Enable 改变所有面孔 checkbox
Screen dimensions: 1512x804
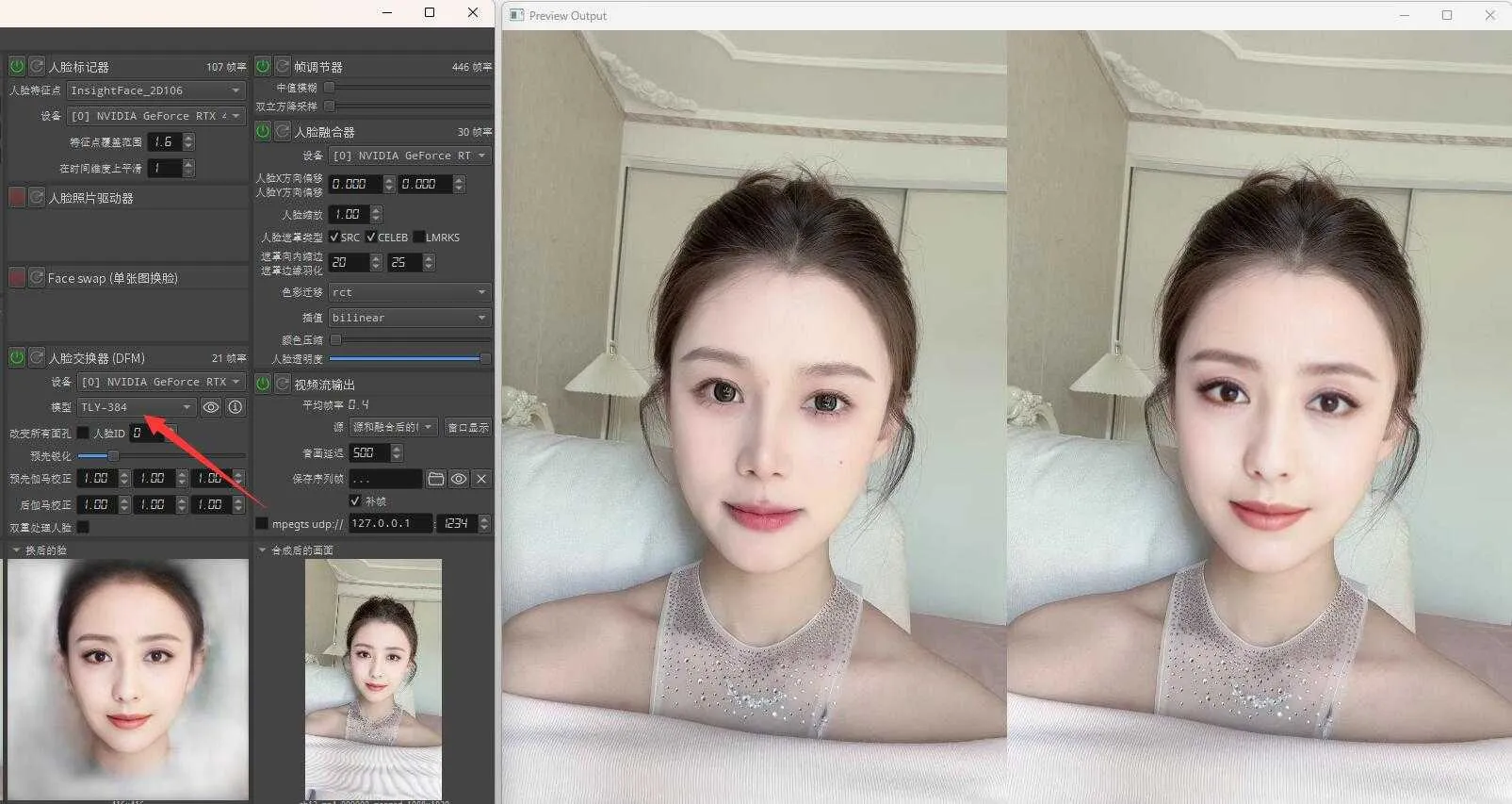click(83, 433)
